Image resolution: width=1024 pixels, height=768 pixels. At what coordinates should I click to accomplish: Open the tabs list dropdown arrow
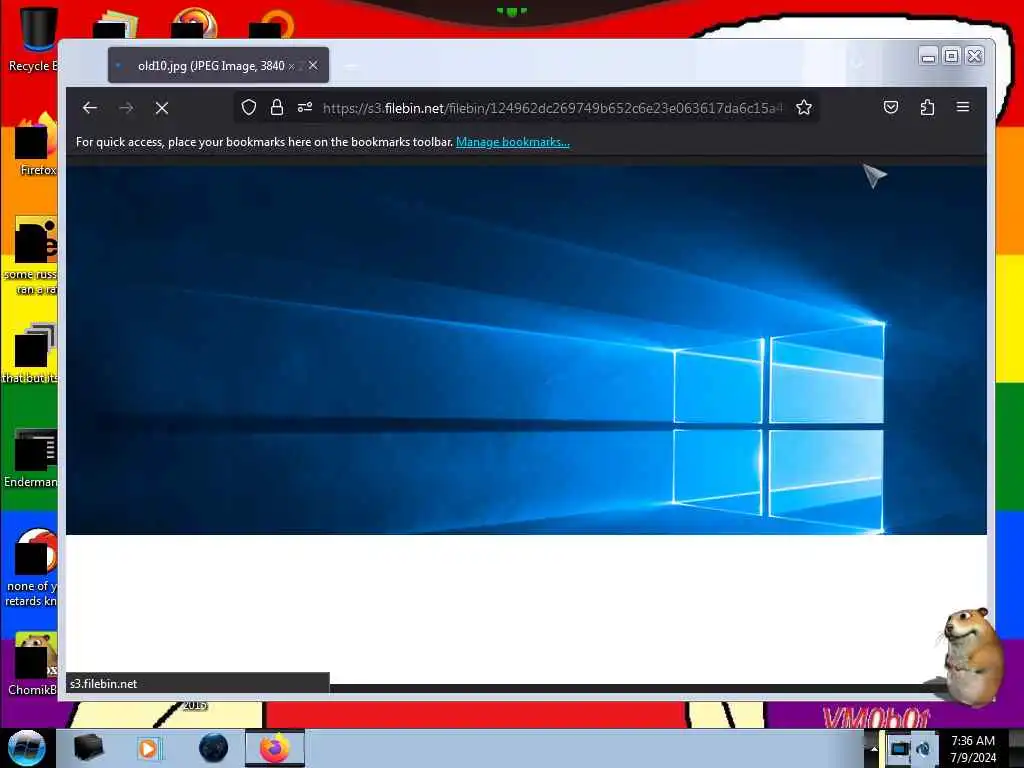(858, 64)
